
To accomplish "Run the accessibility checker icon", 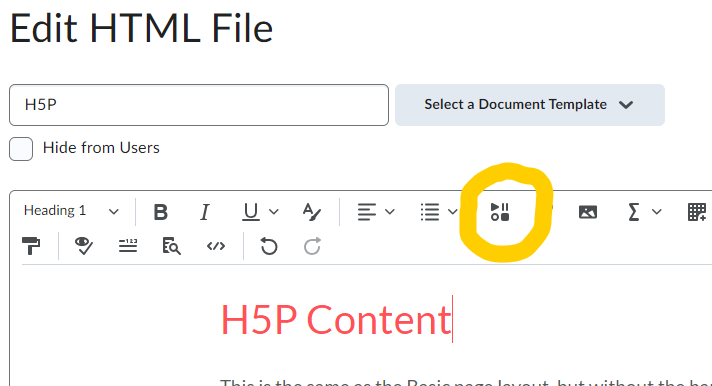I will [x=84, y=246].
